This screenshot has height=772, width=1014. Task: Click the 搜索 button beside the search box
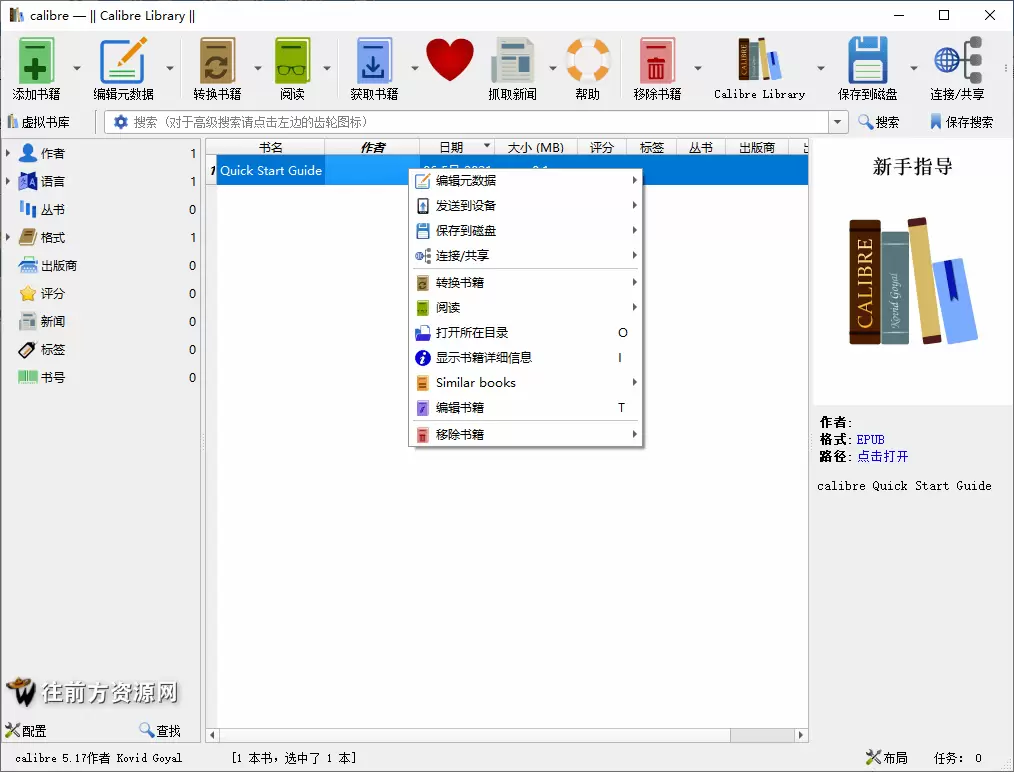[x=878, y=122]
